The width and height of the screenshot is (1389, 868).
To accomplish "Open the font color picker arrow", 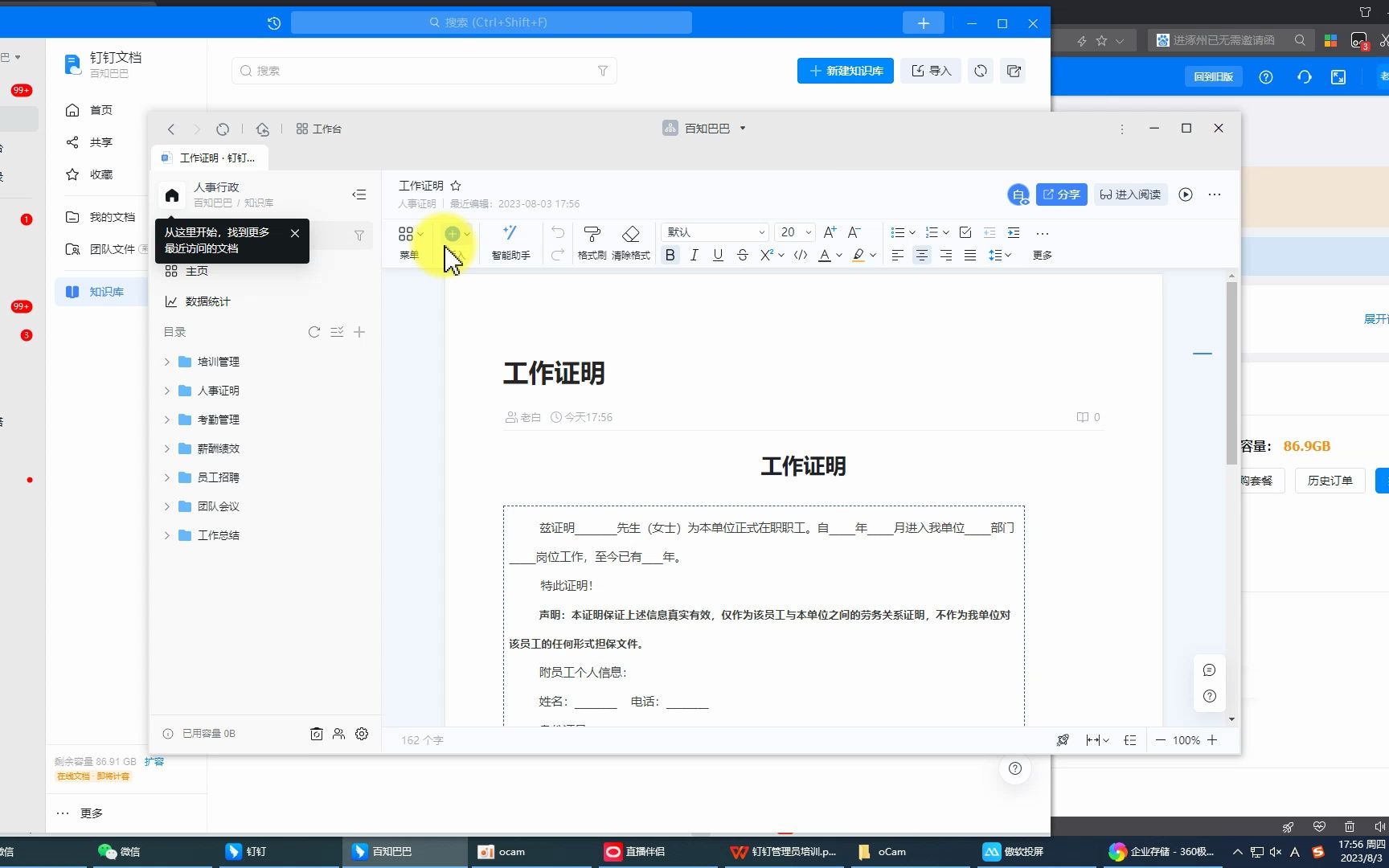I will 839,255.
